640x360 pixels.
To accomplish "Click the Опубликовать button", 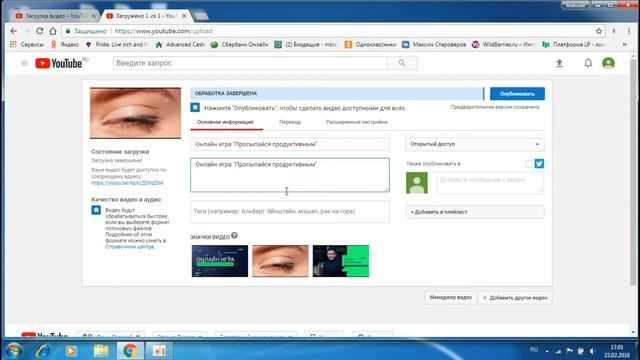I will [x=517, y=93].
